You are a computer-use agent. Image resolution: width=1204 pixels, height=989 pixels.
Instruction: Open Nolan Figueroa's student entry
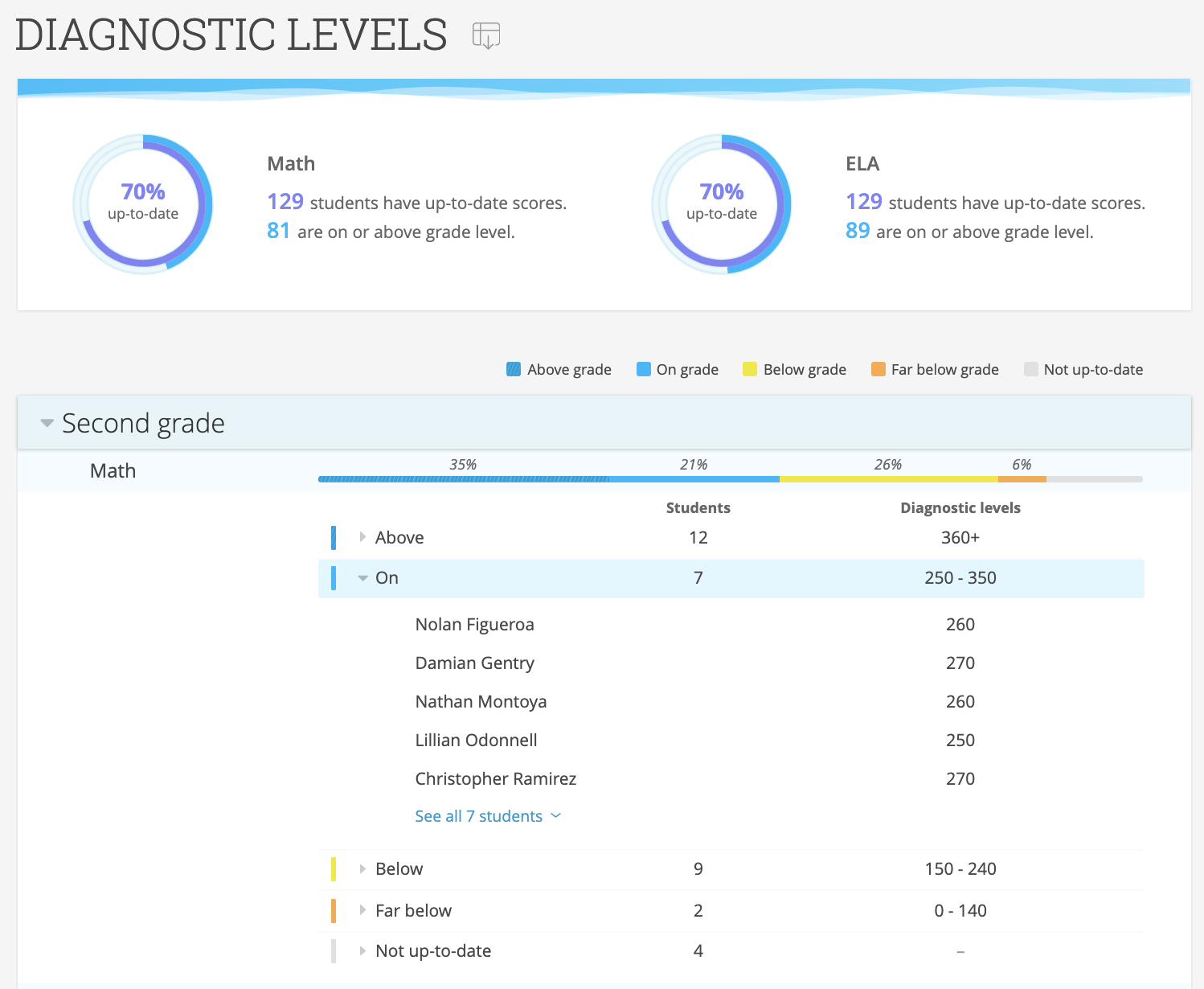474,625
